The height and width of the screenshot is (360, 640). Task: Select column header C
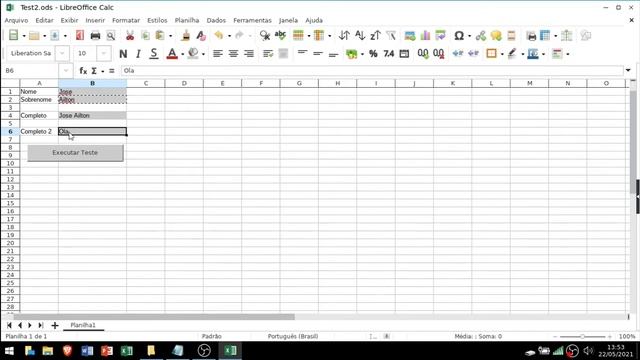tap(146, 83)
